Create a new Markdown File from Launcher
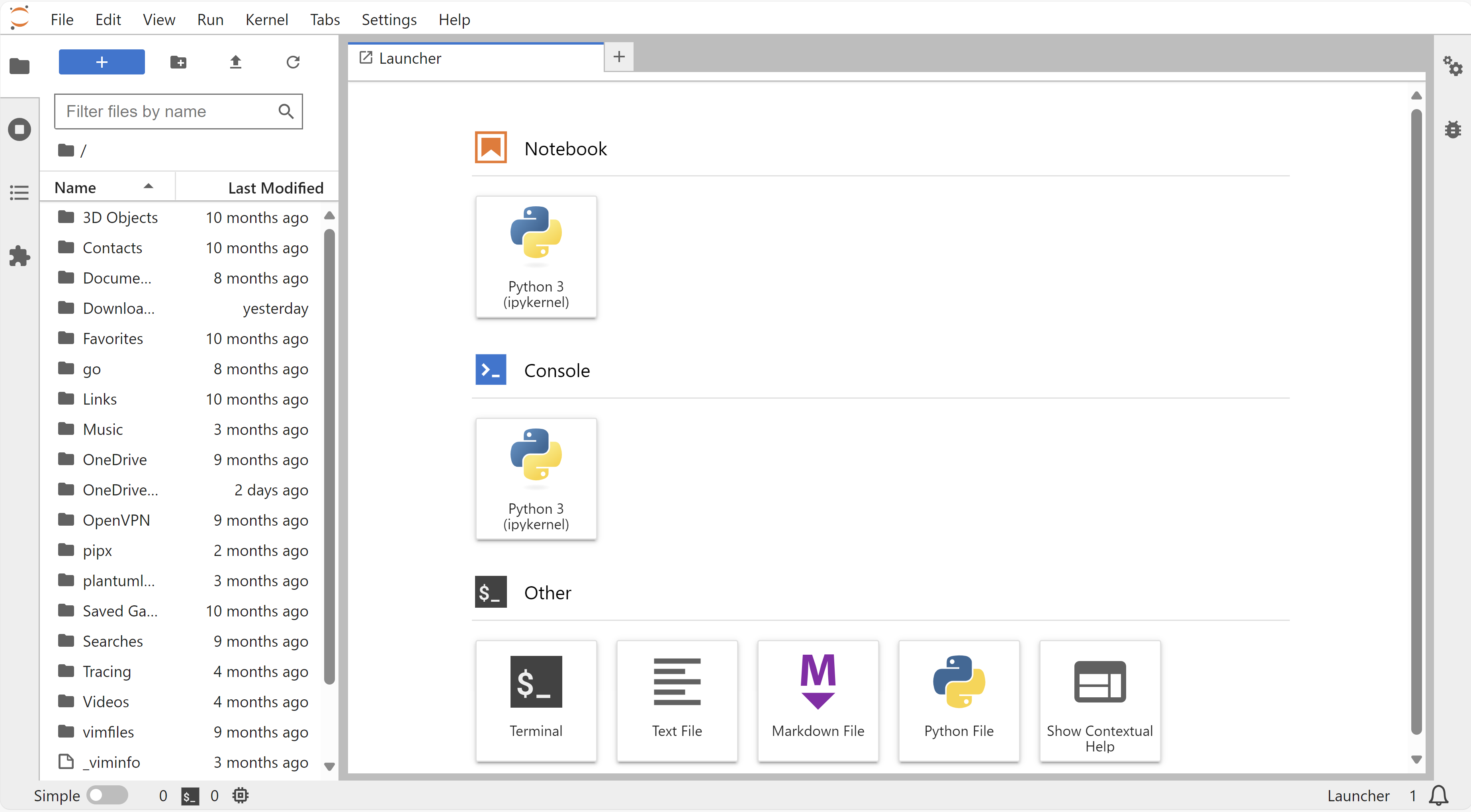 (x=817, y=700)
